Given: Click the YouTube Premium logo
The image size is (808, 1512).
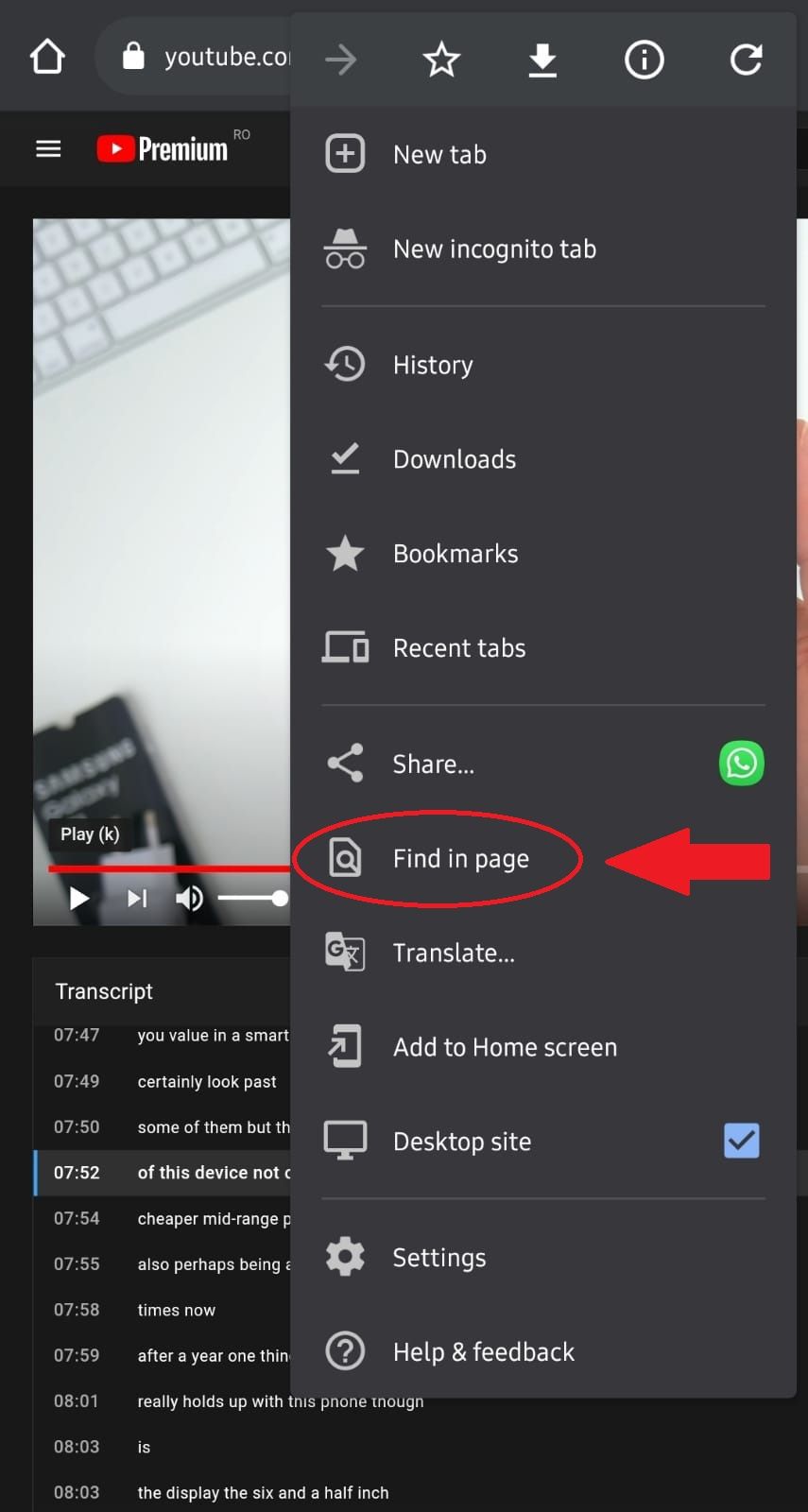Looking at the screenshot, I should point(163,149).
